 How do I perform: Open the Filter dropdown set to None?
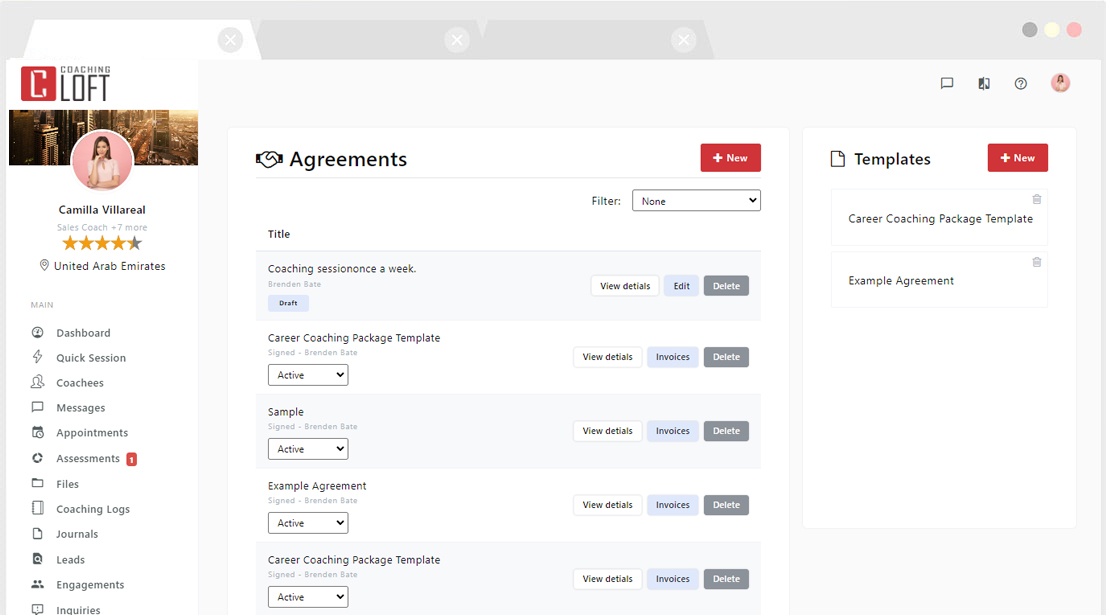pos(695,200)
